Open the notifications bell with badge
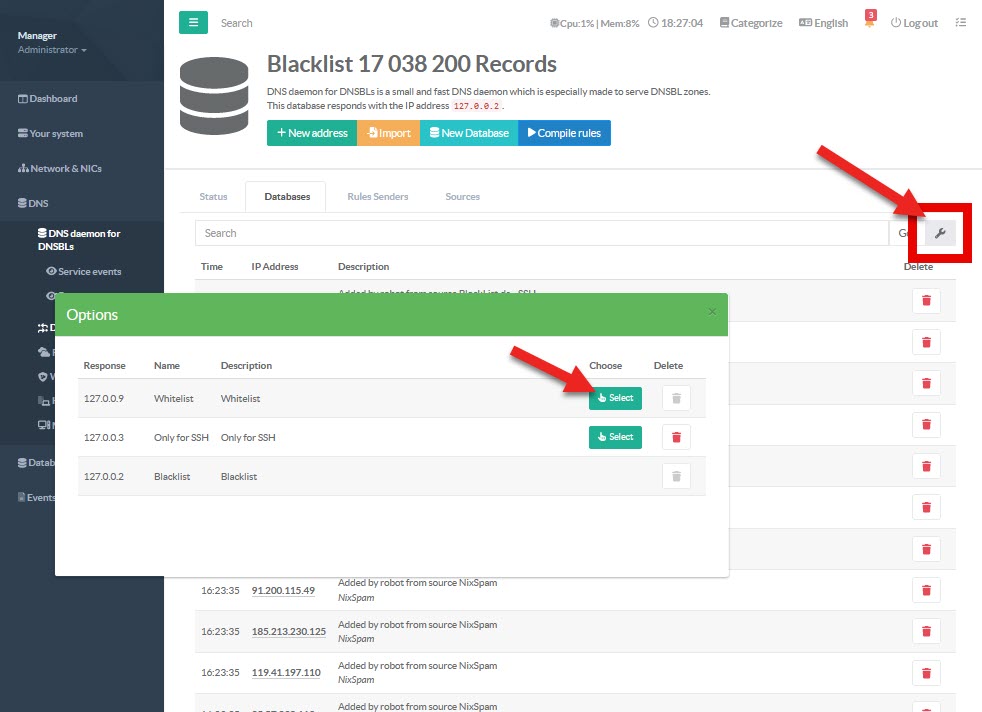This screenshot has width=982, height=712. pos(870,22)
